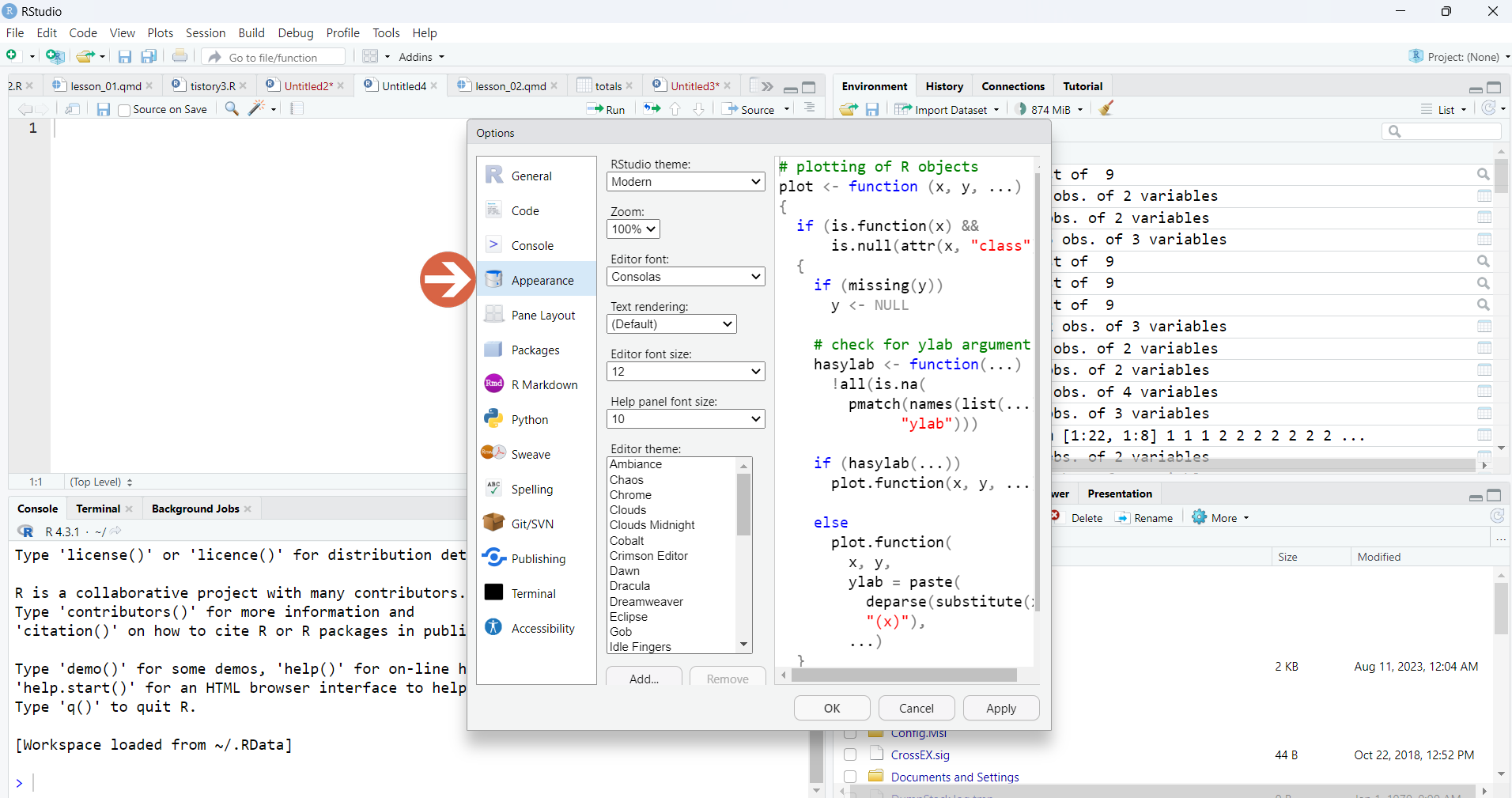The height and width of the screenshot is (798, 1512).
Task: Open the Packages options section
Action: [536, 350]
